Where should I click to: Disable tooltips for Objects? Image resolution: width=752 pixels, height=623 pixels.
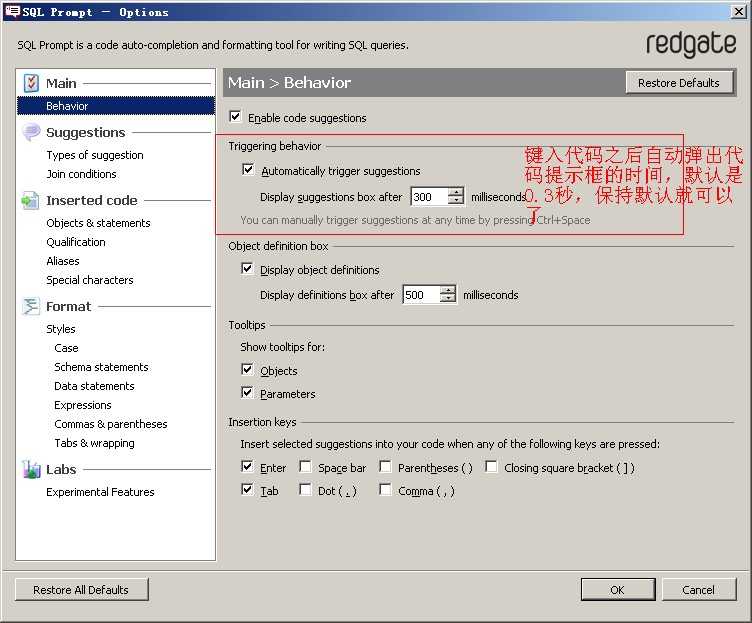click(247, 369)
